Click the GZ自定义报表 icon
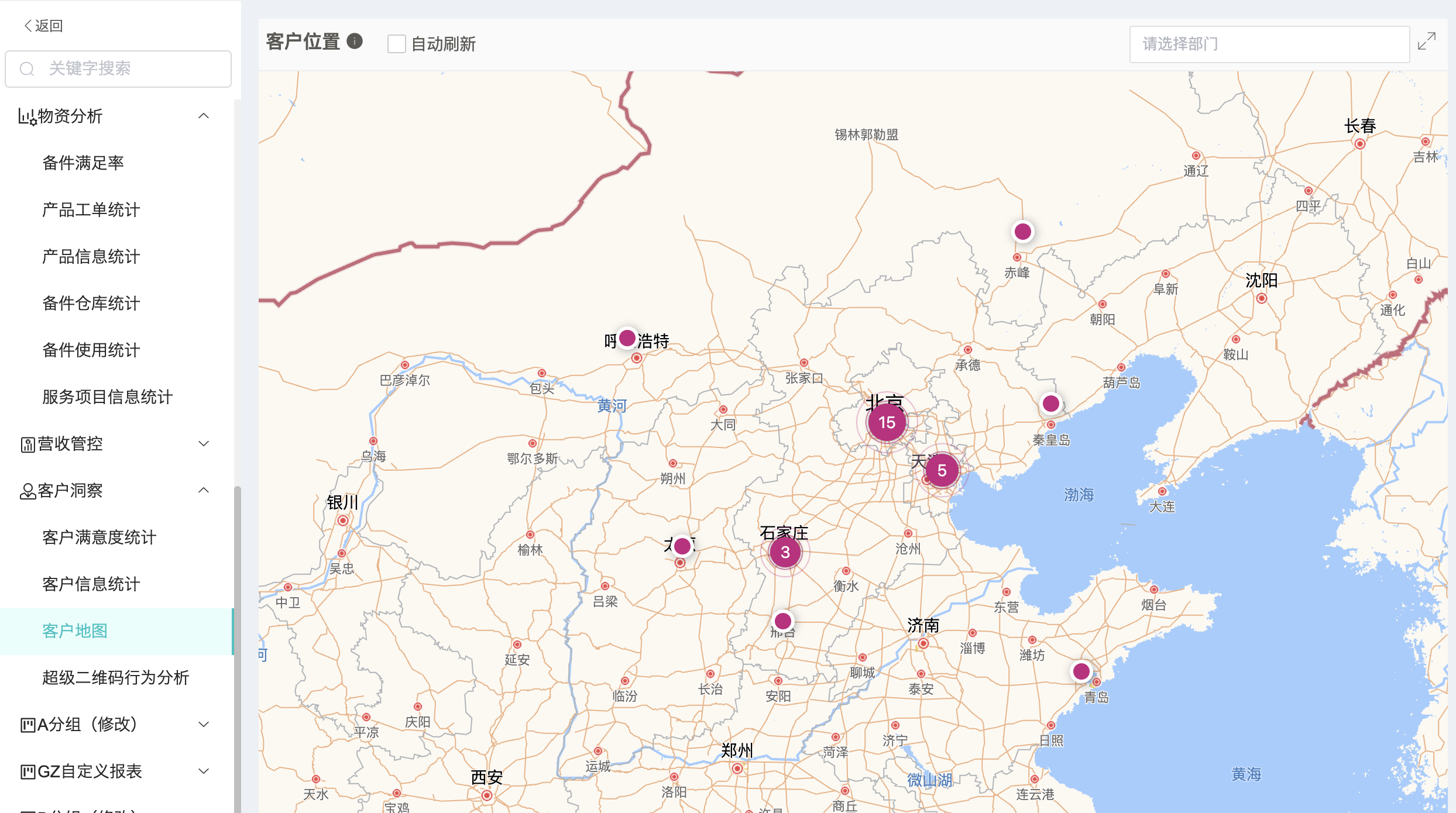The image size is (1456, 813). click(x=28, y=772)
